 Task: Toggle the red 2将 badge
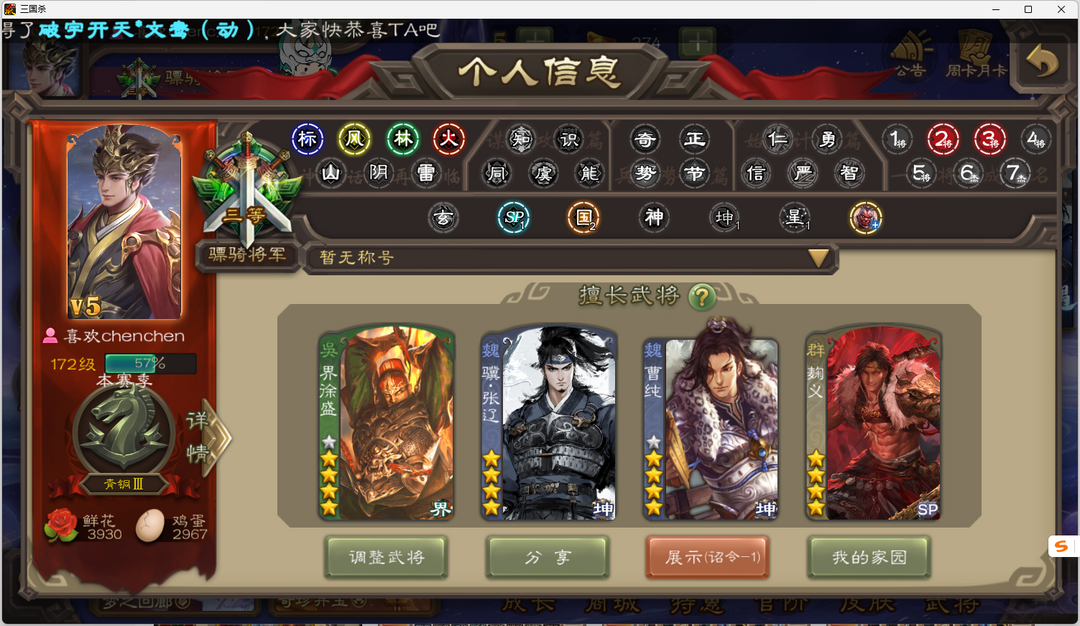tap(943, 140)
